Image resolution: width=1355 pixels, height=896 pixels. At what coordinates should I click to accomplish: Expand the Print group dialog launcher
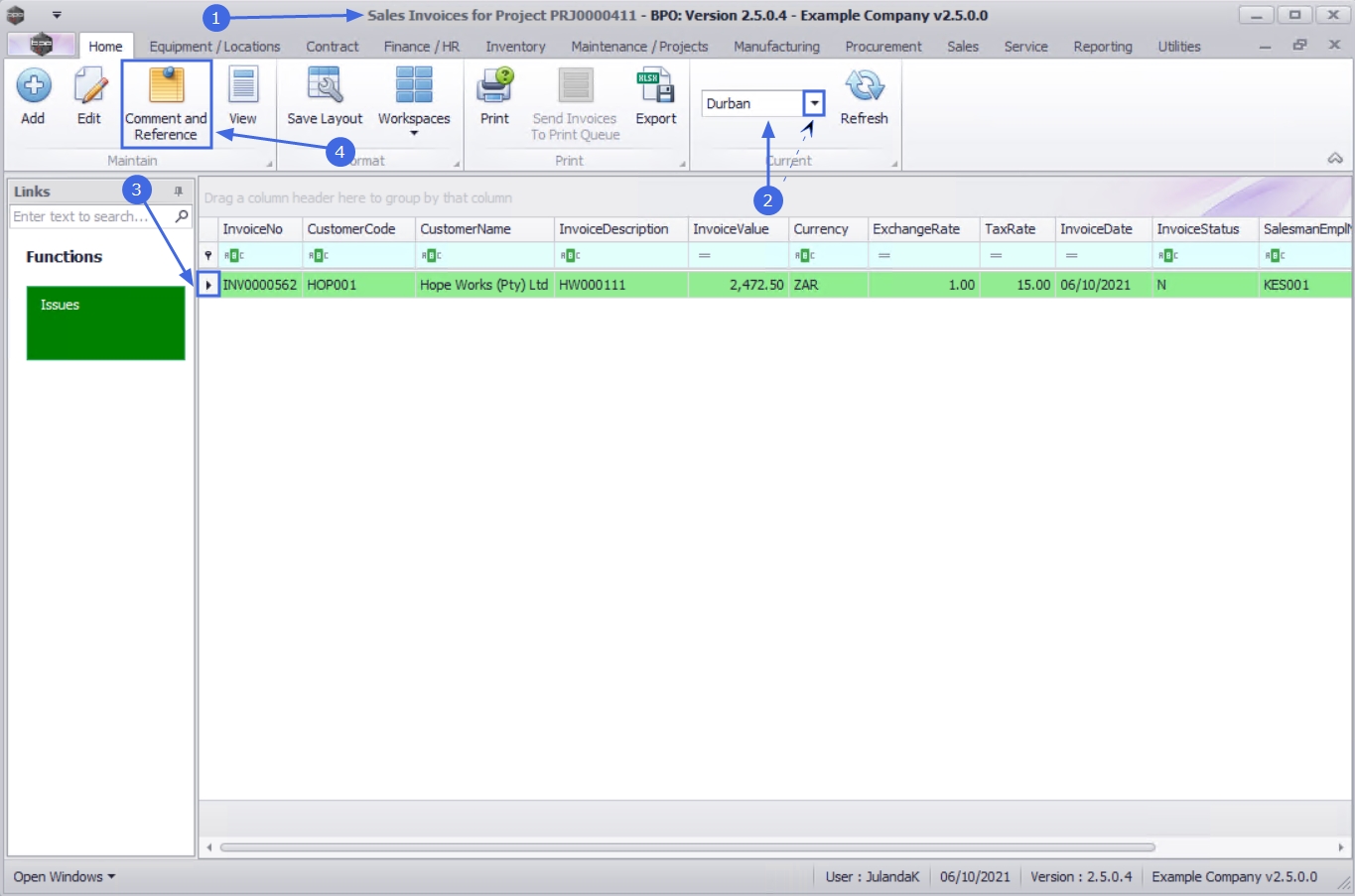[x=682, y=164]
